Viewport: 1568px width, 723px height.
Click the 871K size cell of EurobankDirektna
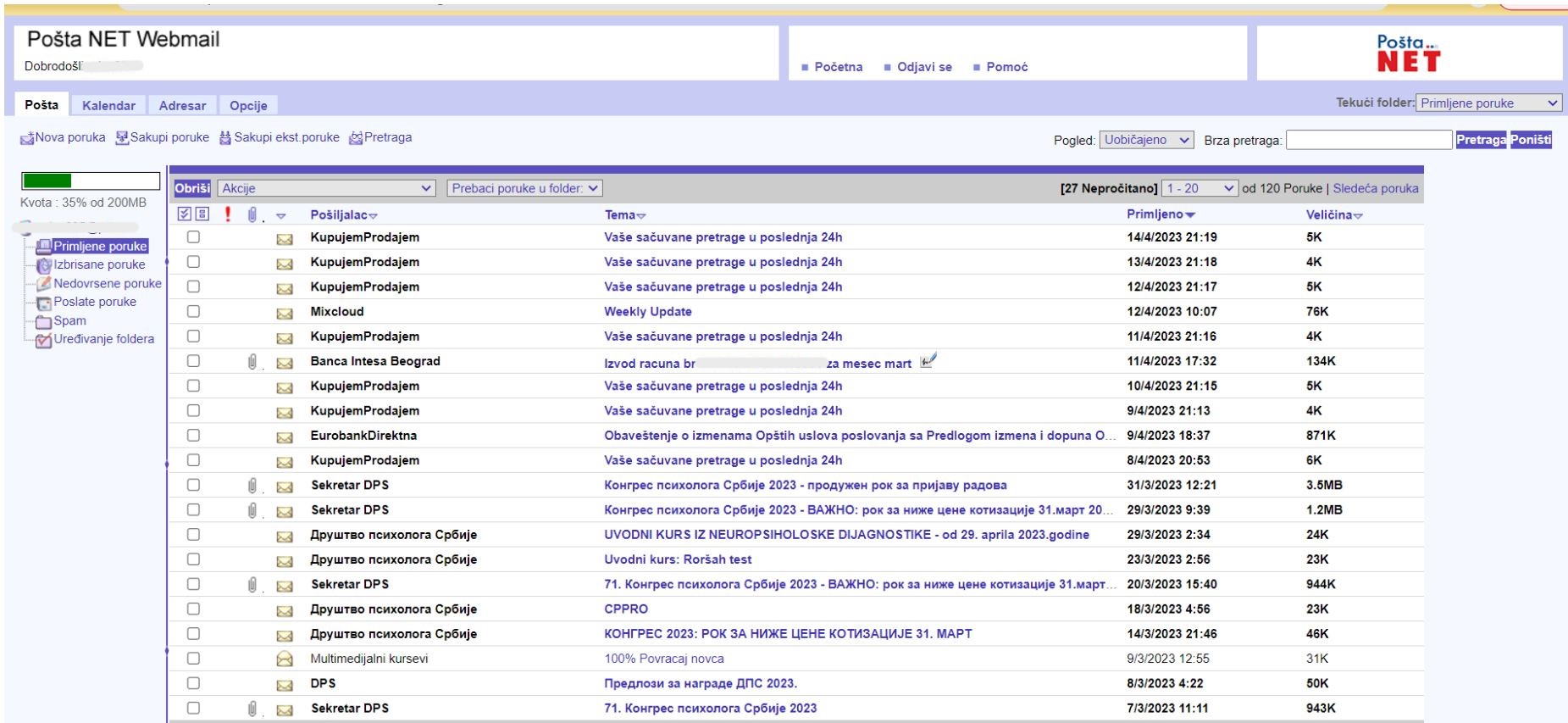point(1321,436)
